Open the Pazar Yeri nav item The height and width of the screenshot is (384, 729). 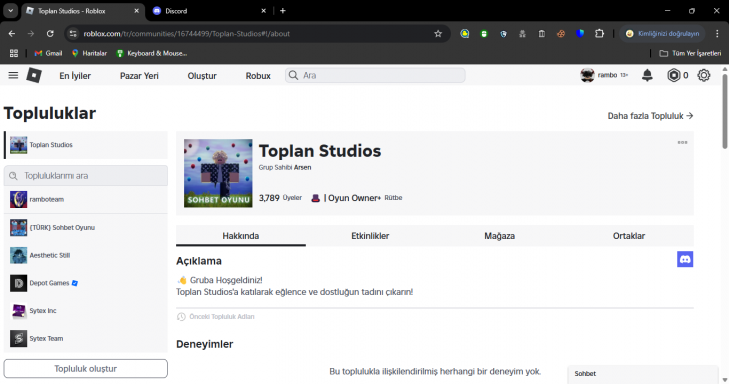coord(139,76)
